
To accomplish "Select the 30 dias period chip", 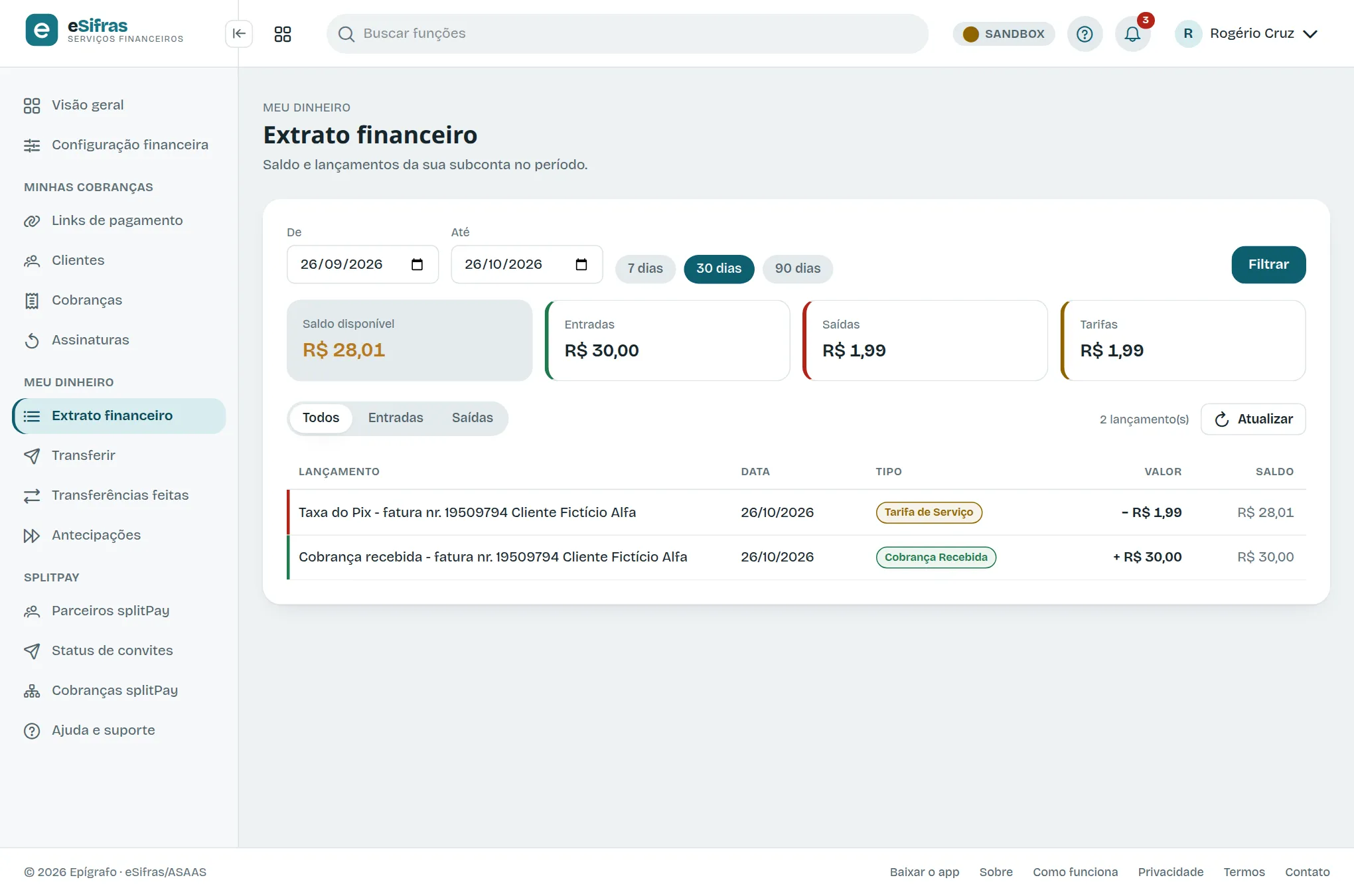I will pos(719,269).
